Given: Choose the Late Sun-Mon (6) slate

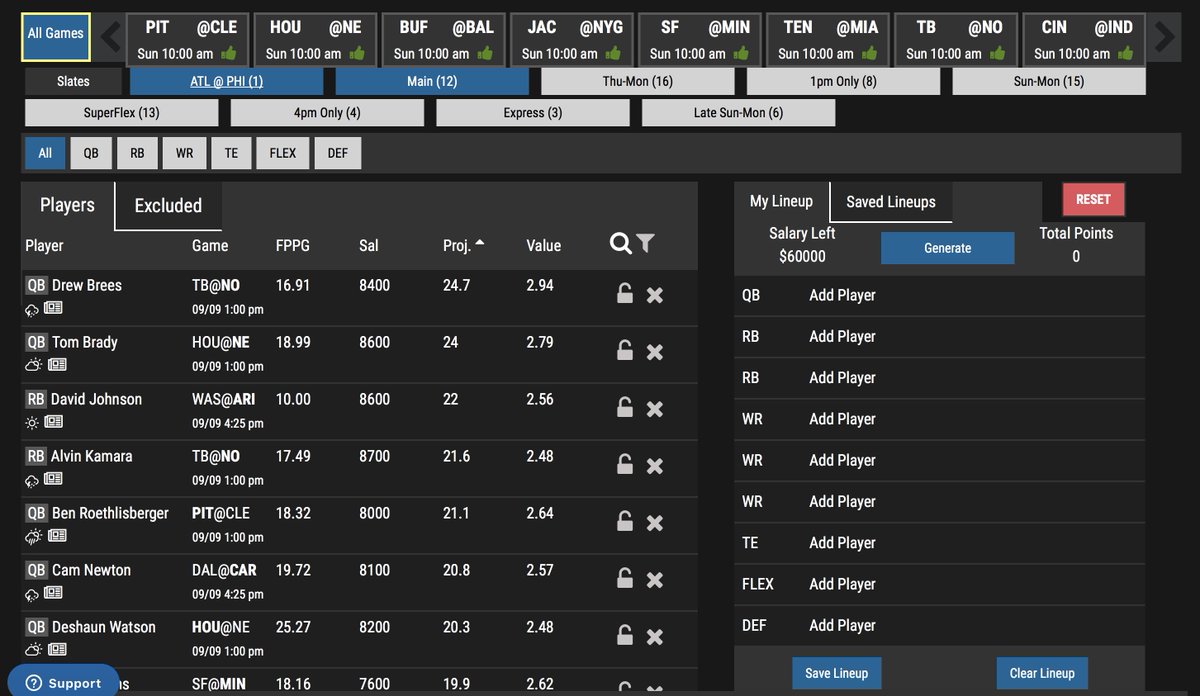Looking at the screenshot, I should tap(738, 112).
